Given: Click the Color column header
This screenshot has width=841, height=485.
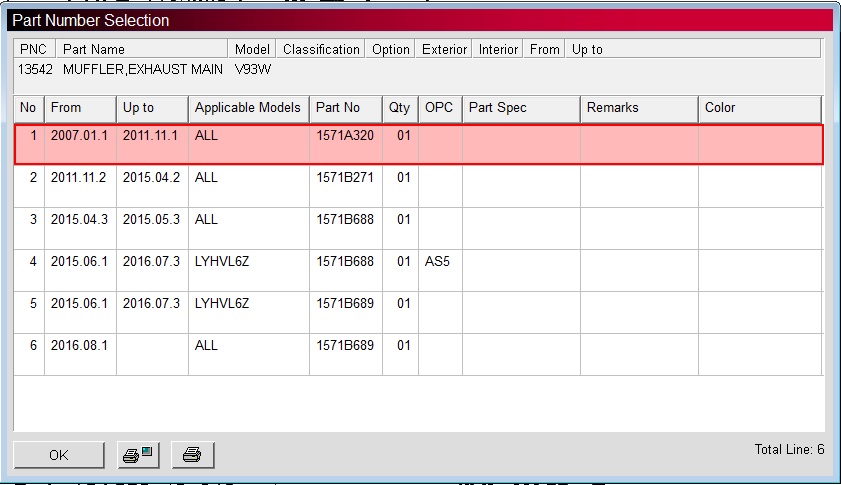Looking at the screenshot, I should click(759, 108).
